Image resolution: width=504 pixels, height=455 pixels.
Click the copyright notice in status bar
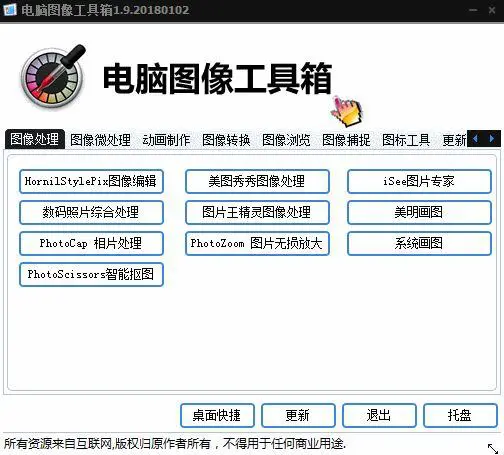(x=175, y=444)
